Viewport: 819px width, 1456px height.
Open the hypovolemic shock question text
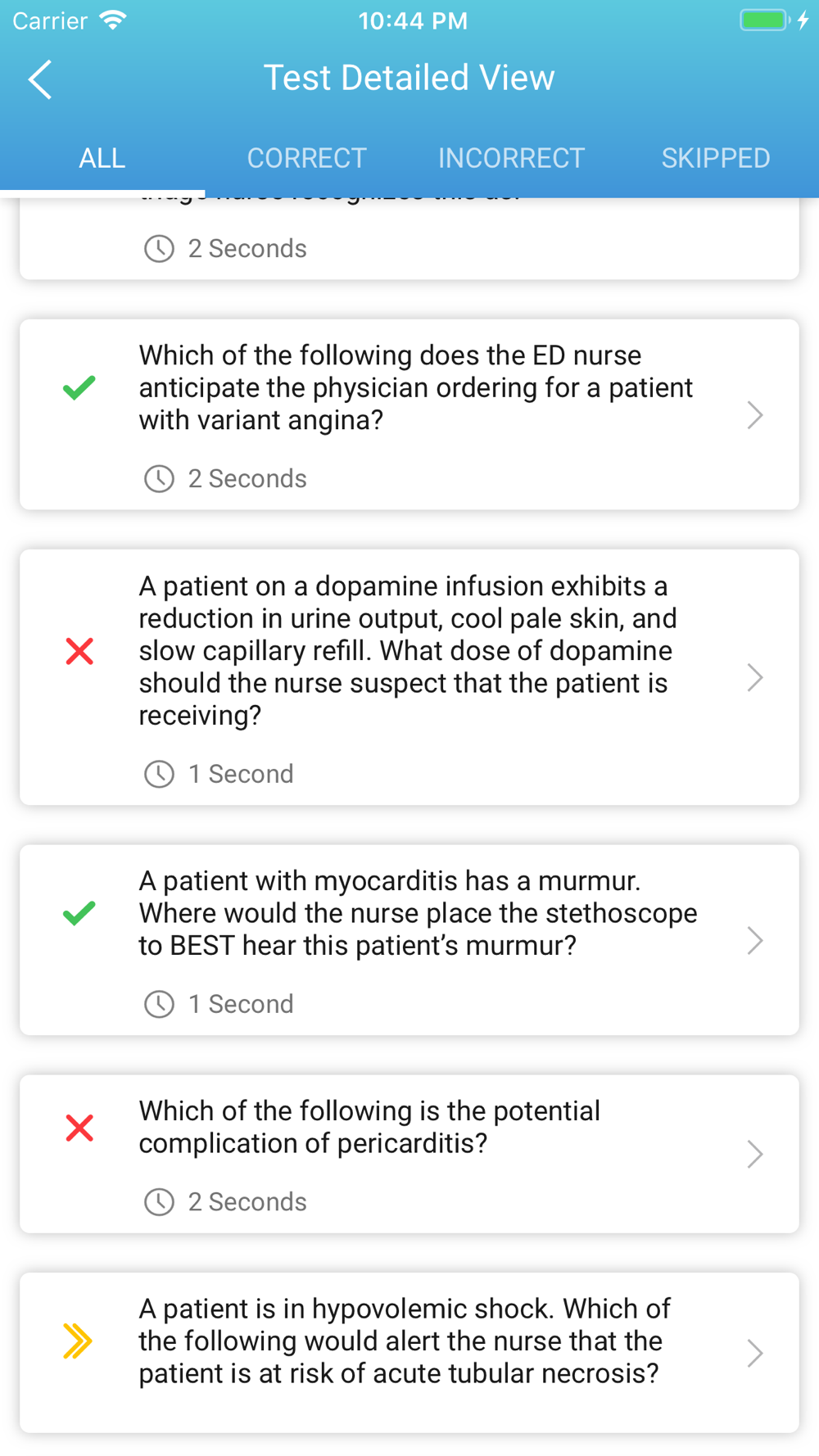(405, 1341)
